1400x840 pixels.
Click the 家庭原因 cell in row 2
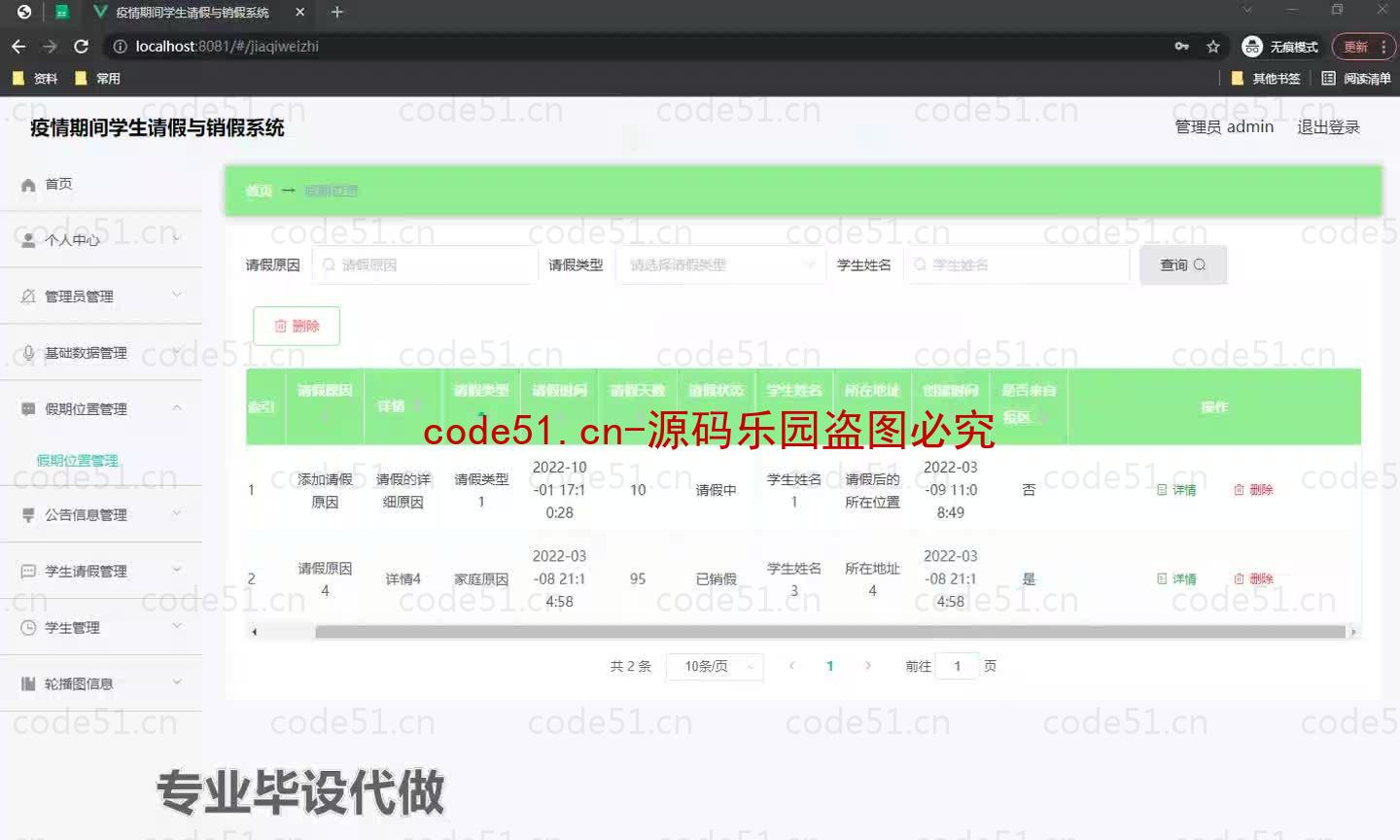coord(481,578)
